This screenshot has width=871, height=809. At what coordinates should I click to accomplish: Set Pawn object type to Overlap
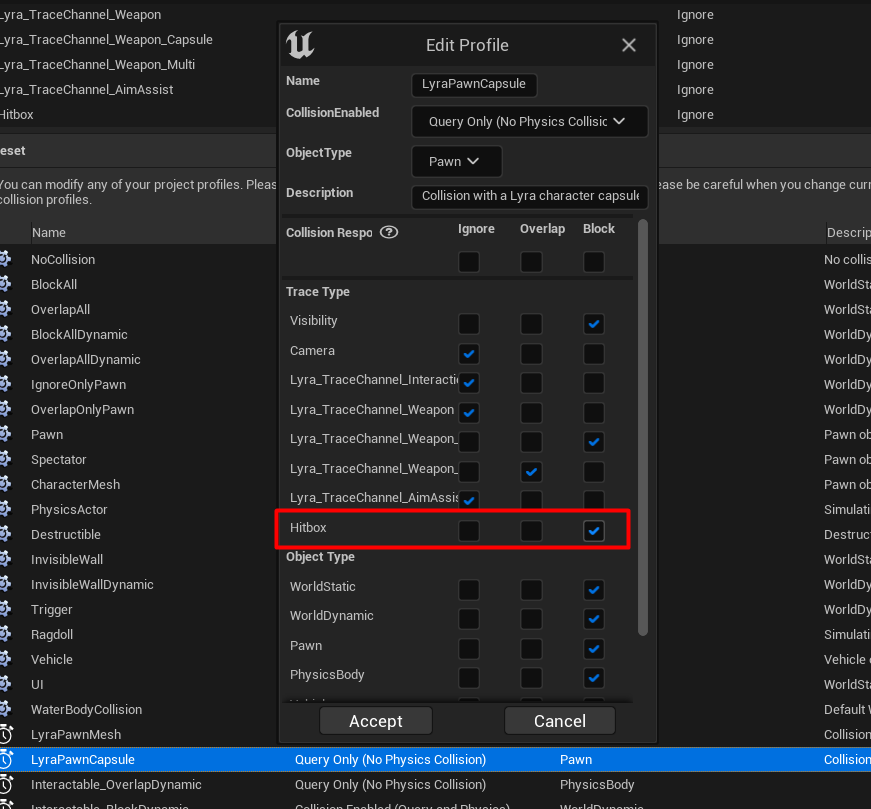tap(531, 648)
